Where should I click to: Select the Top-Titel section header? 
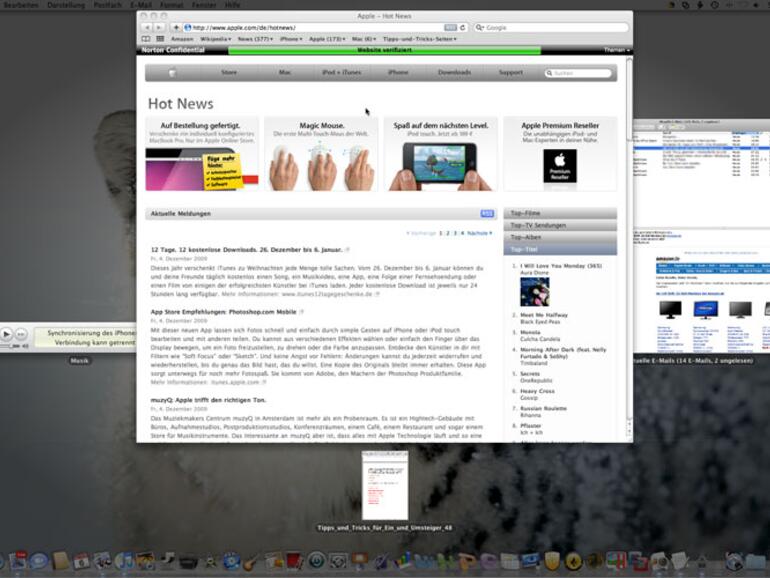click(x=560, y=249)
